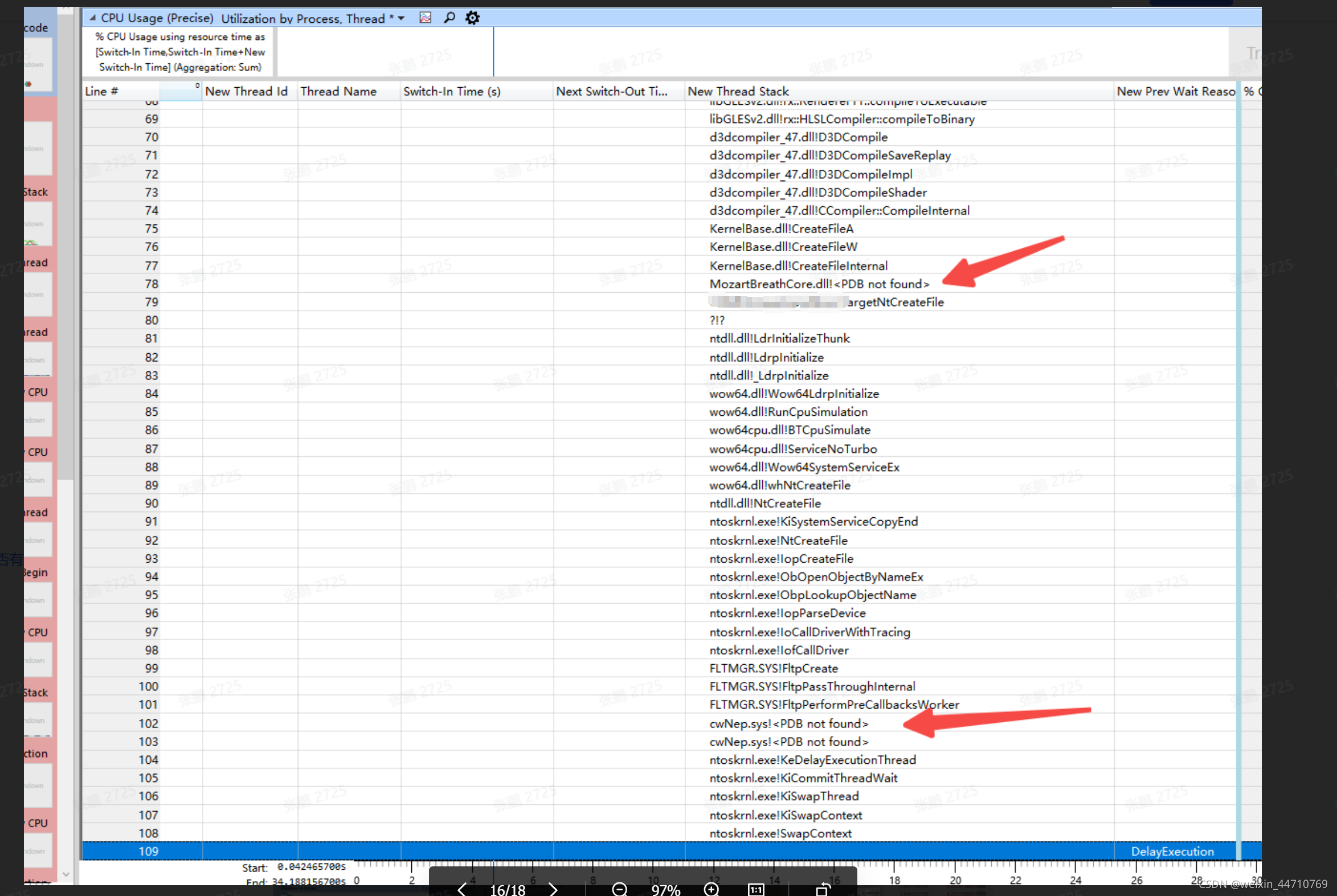Click the Thread Name column header
The width and height of the screenshot is (1337, 896).
[338, 92]
